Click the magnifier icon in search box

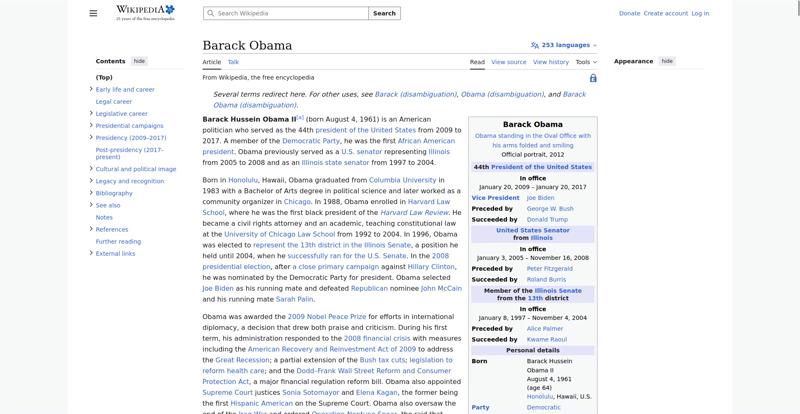coord(210,14)
